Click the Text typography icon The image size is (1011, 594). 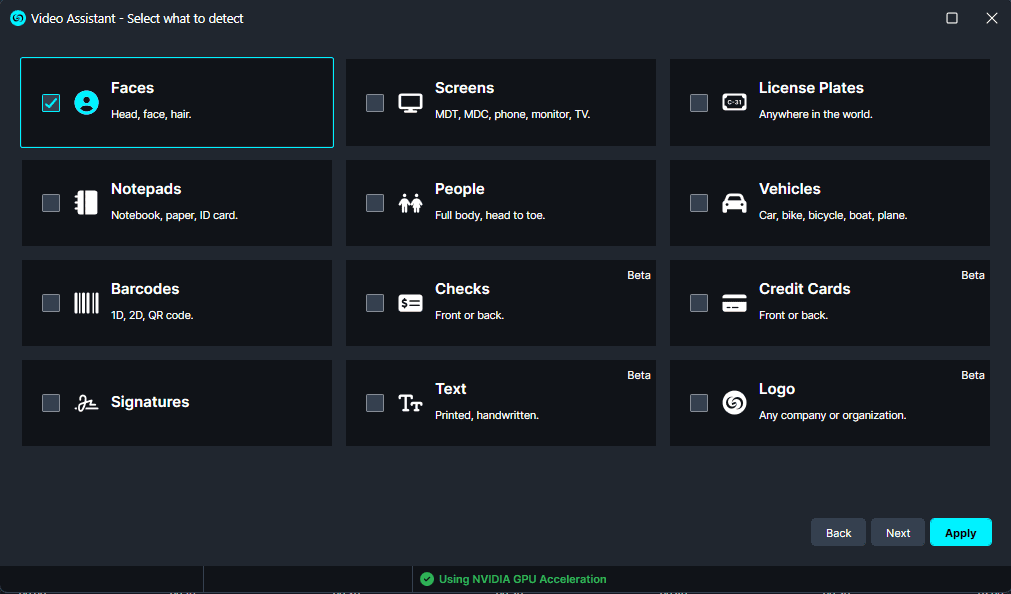point(411,403)
